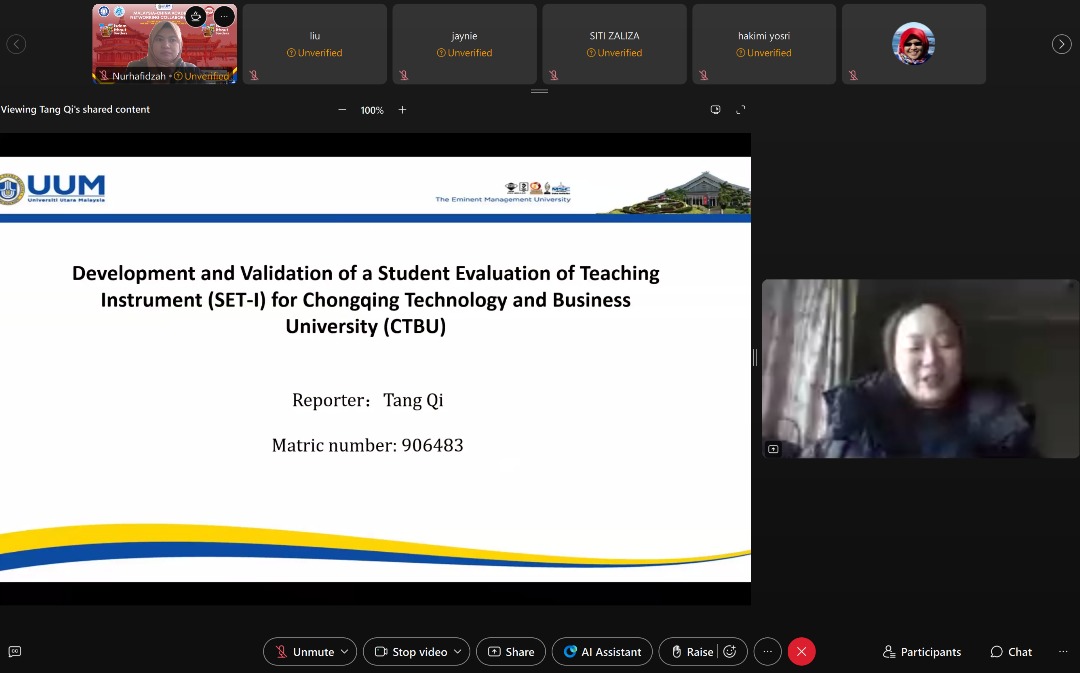This screenshot has width=1080, height=673.
Task: Open more meeting controls ellipsis menu
Action: [767, 651]
